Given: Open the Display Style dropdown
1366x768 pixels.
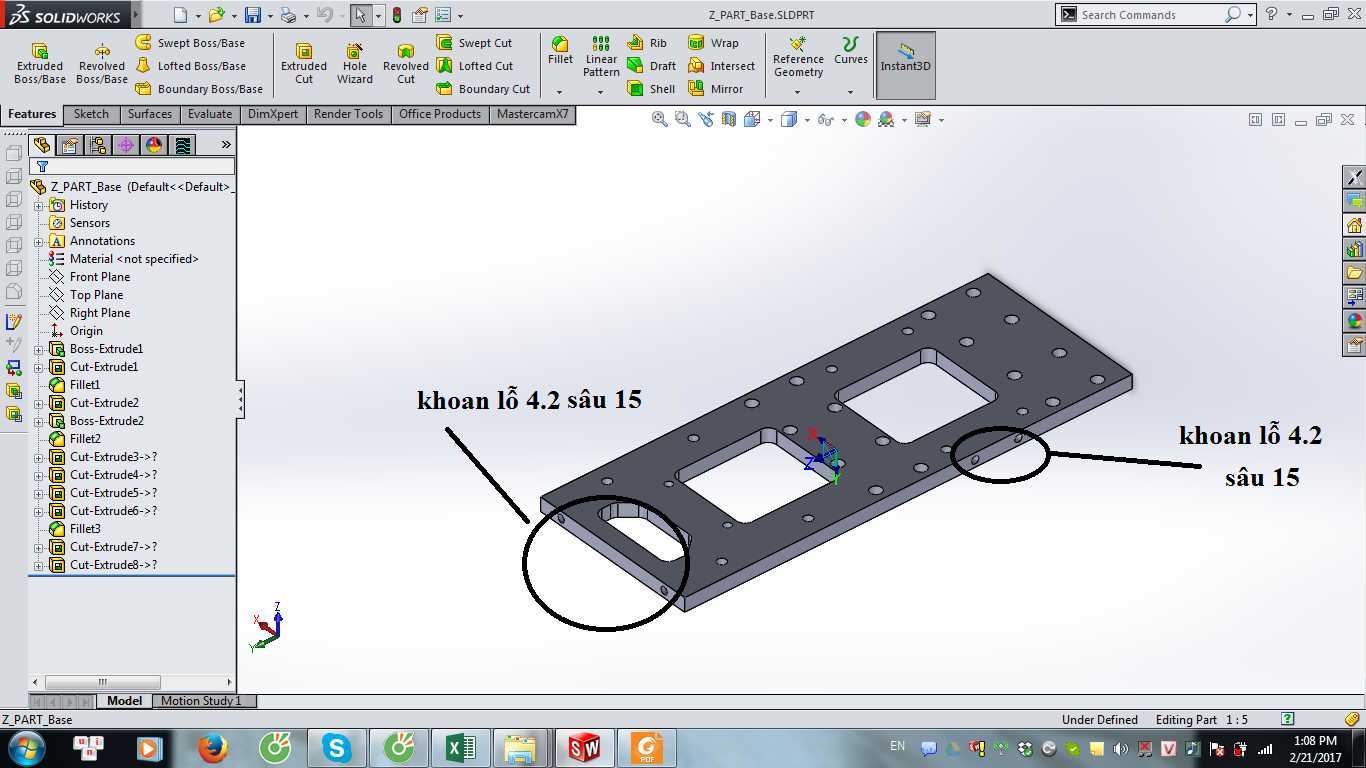Looking at the screenshot, I should coord(806,120).
